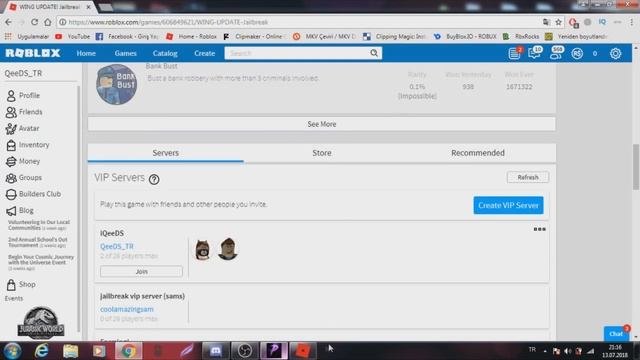Open the RbxRocks bookmark

(x=521, y=37)
